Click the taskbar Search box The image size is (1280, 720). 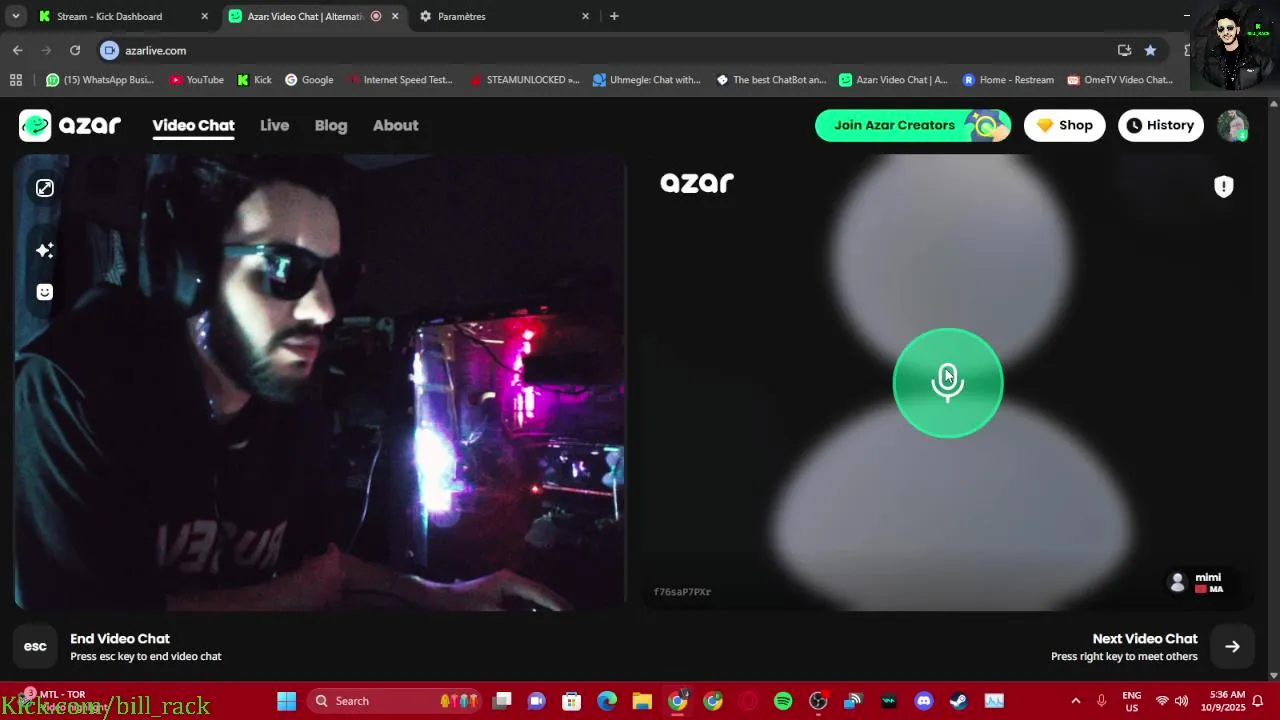point(396,701)
